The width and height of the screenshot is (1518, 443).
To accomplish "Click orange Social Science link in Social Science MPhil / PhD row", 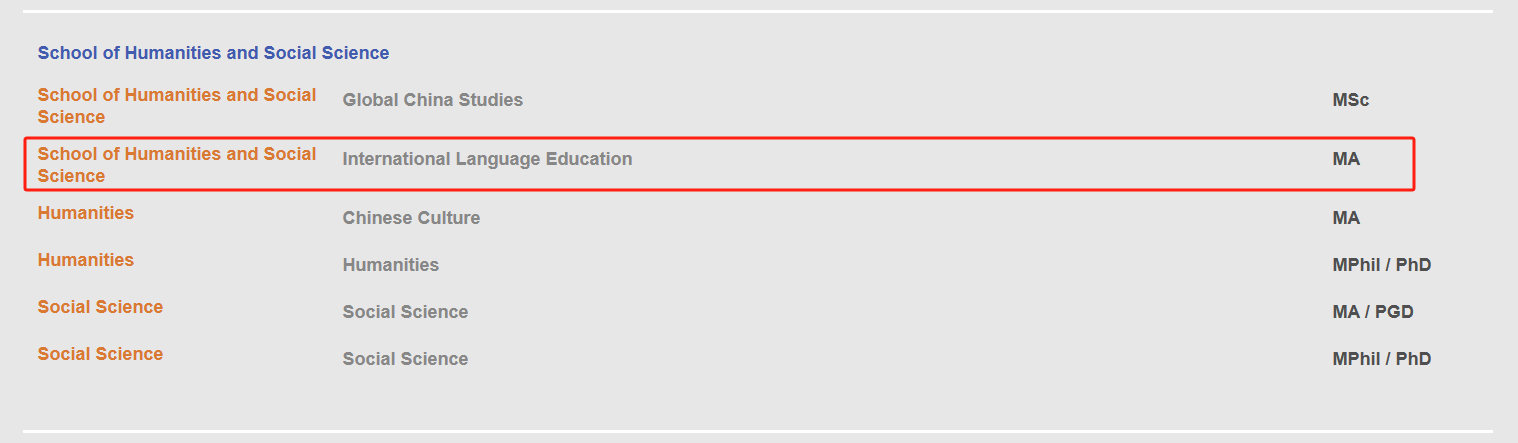I will pos(100,354).
